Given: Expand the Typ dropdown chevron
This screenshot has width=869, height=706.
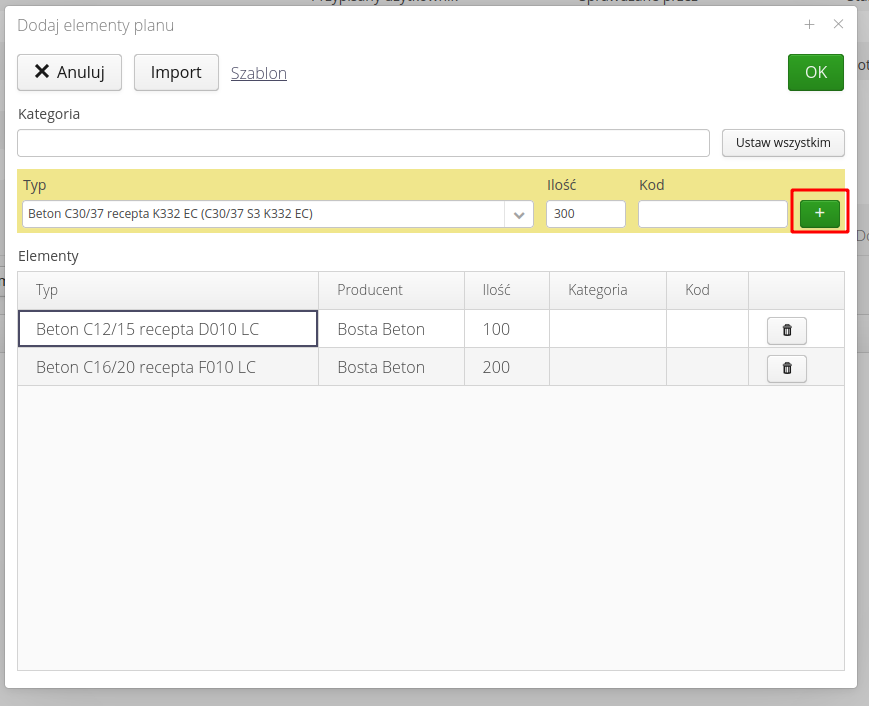Looking at the screenshot, I should (x=519, y=214).
